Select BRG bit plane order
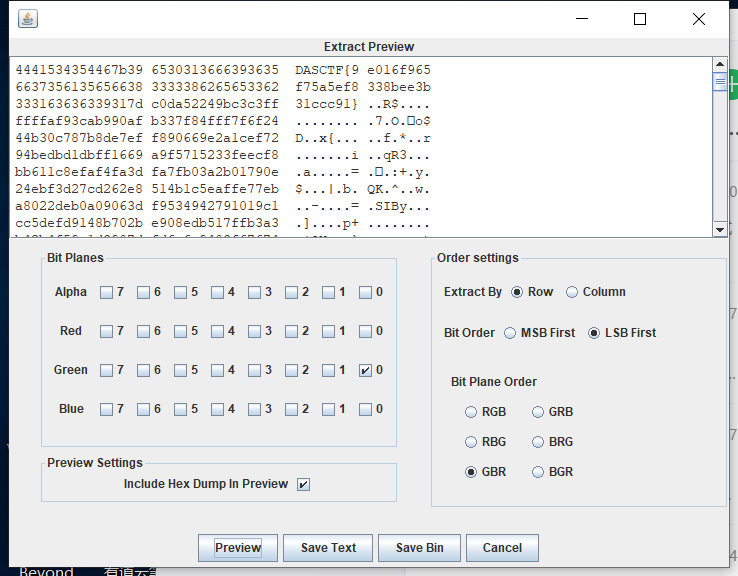The image size is (738, 576). coord(537,442)
